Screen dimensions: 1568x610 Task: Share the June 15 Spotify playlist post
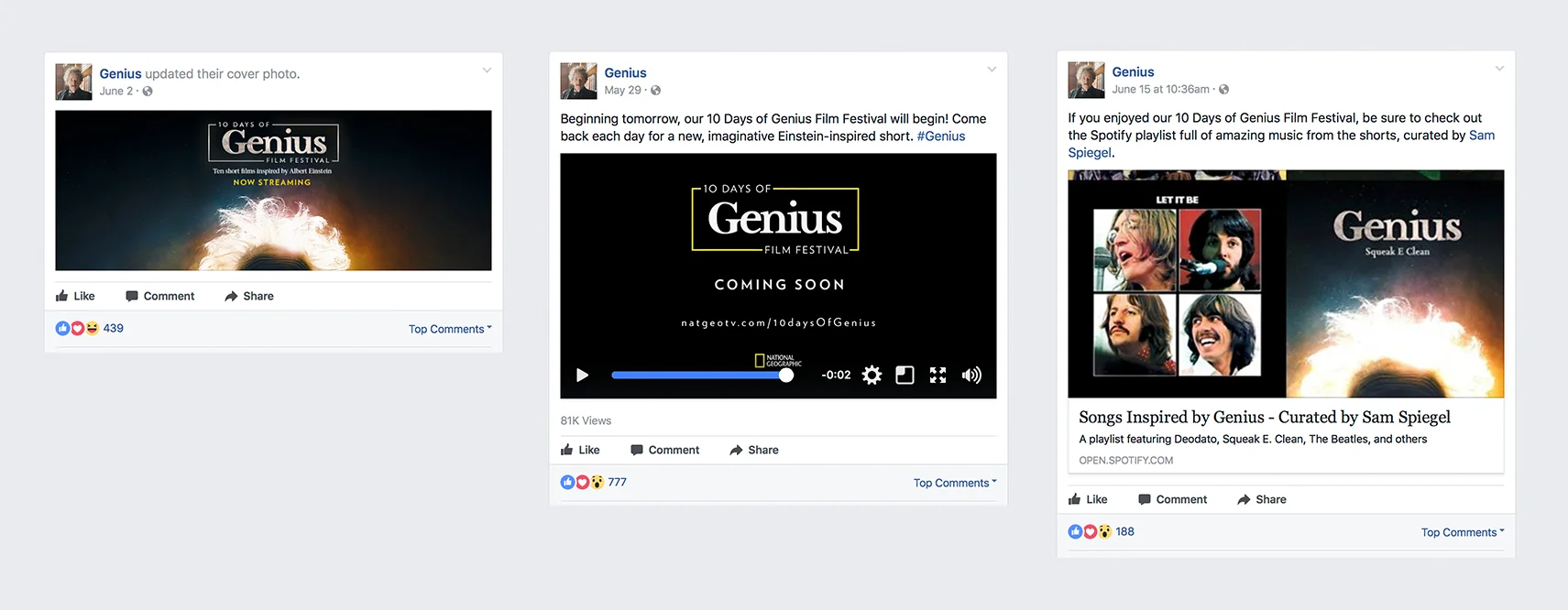(x=1262, y=499)
